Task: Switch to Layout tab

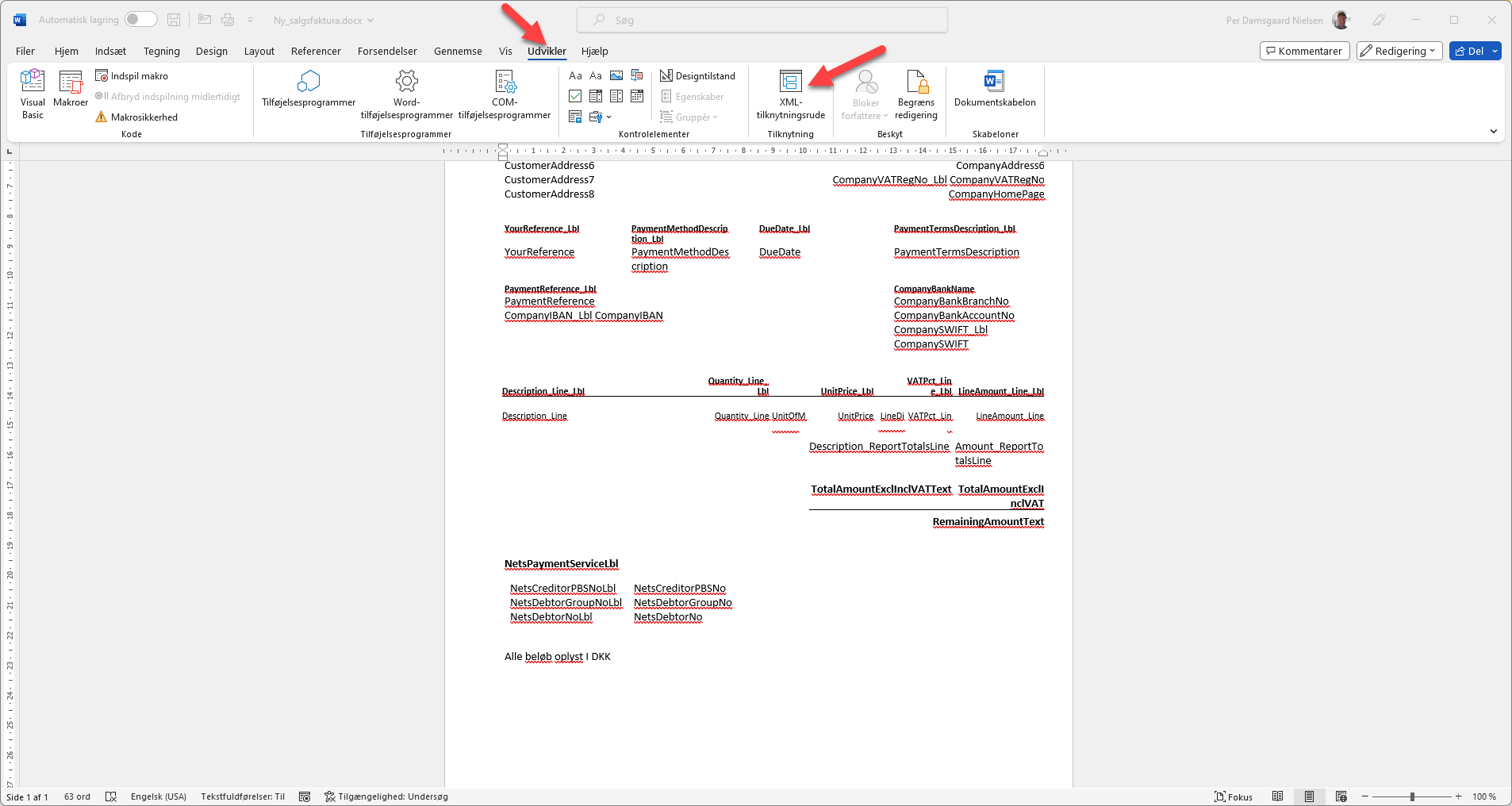Action: pyautogui.click(x=259, y=51)
